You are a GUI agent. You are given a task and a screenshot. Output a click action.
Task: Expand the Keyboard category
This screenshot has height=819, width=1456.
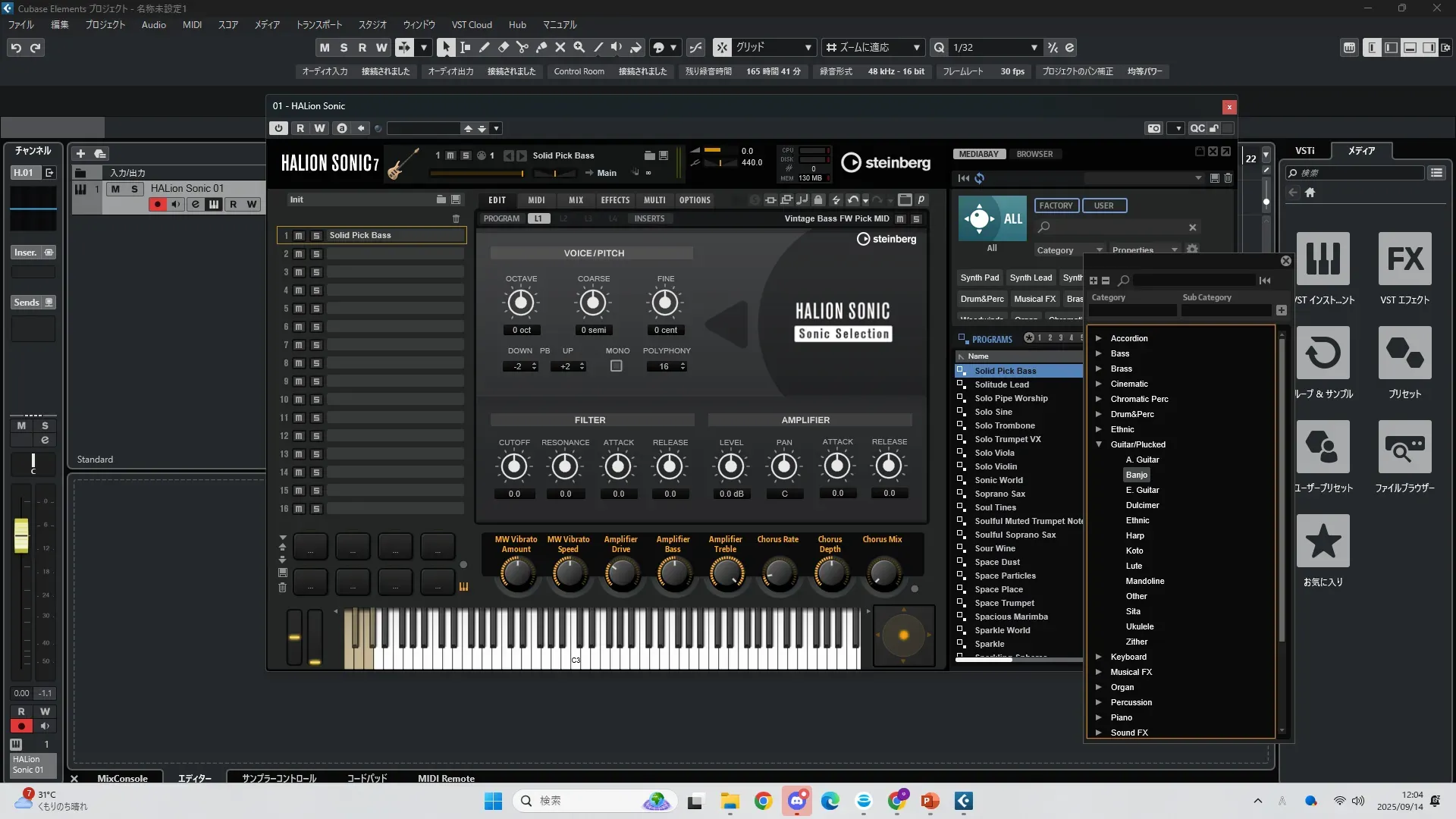click(x=1098, y=657)
